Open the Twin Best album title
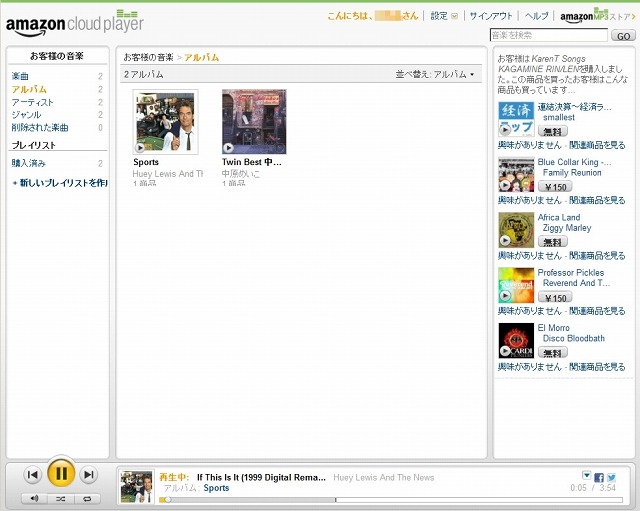Screen dimensions: 640x511 (x=251, y=162)
